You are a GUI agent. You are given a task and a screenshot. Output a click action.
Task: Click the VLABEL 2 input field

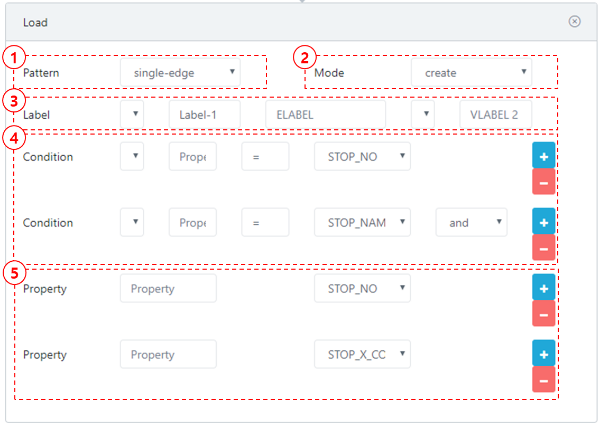tap(495, 115)
